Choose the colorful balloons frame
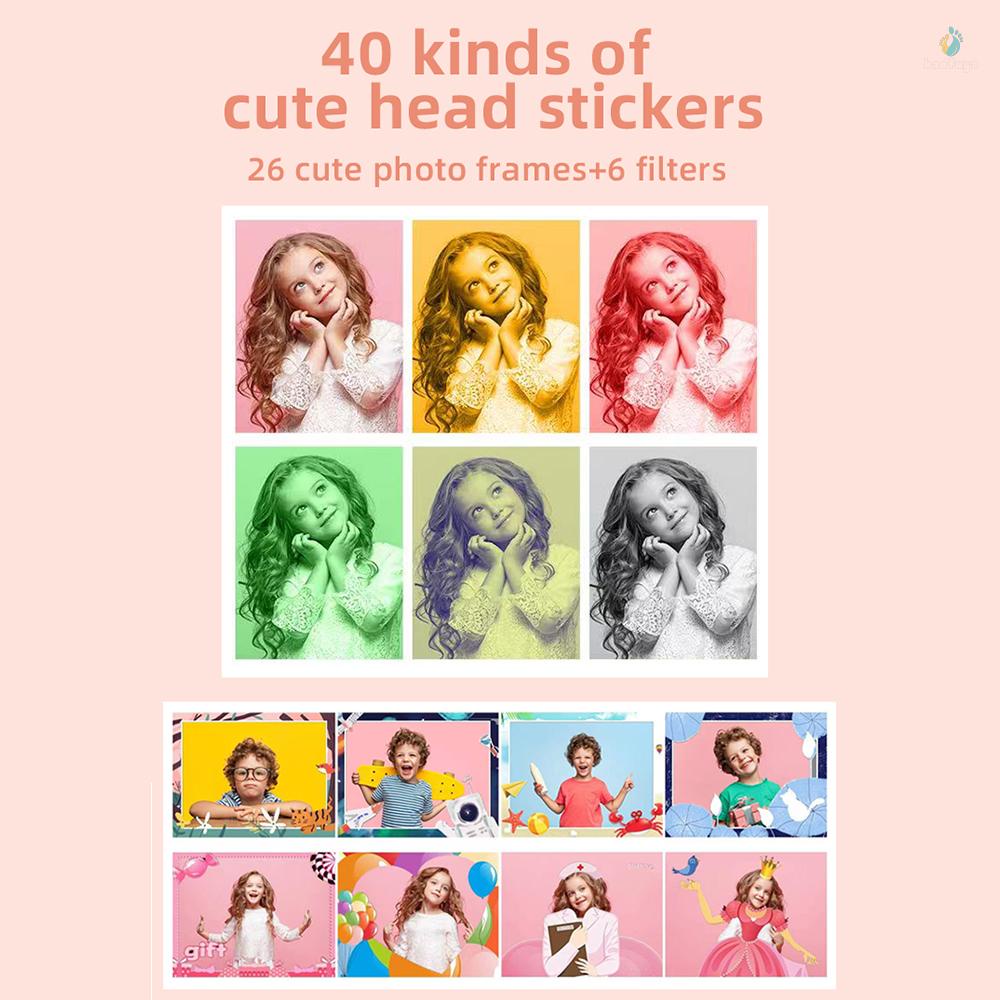1000x1000 pixels. (x=418, y=915)
